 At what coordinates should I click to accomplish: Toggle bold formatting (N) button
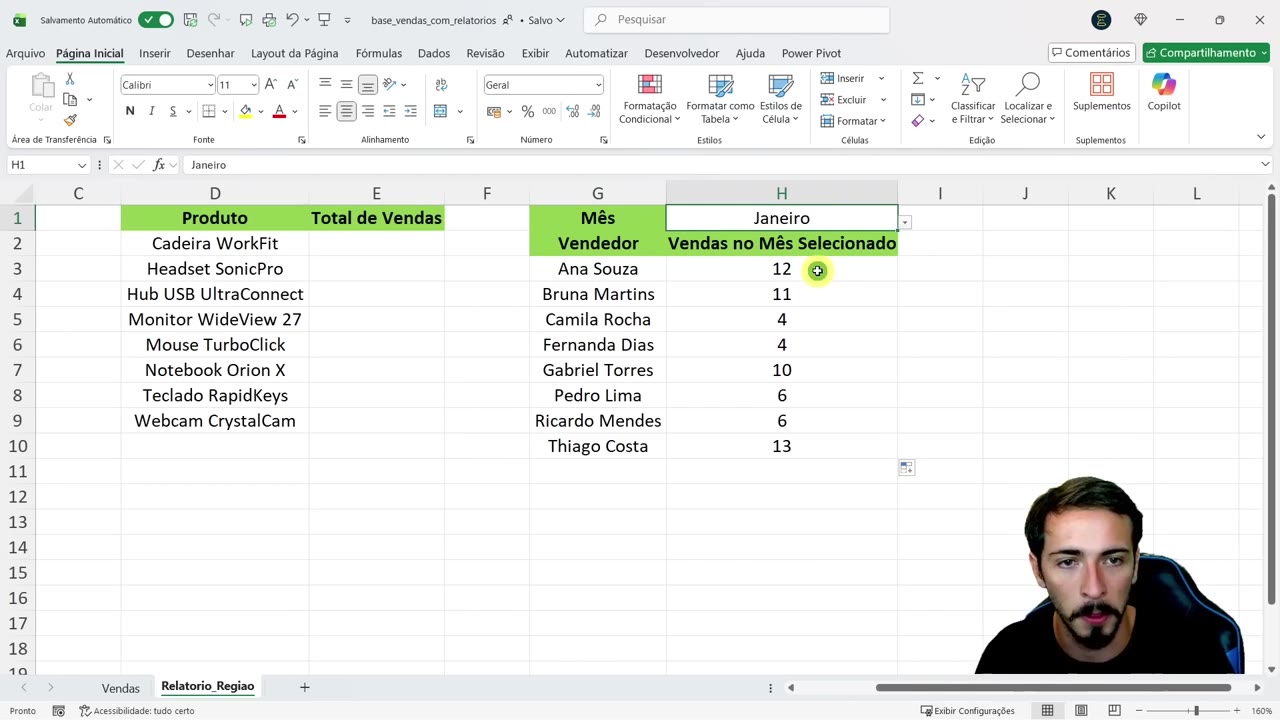pyautogui.click(x=130, y=111)
